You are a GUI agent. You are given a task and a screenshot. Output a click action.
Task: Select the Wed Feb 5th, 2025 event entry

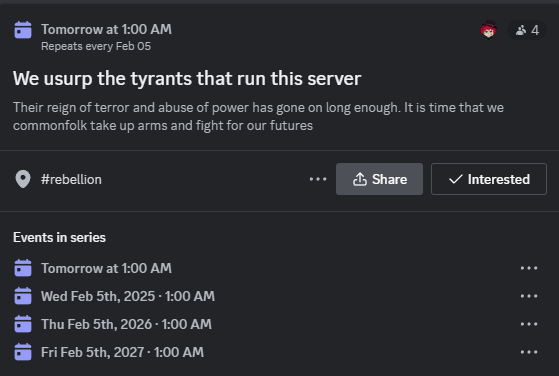tap(128, 296)
